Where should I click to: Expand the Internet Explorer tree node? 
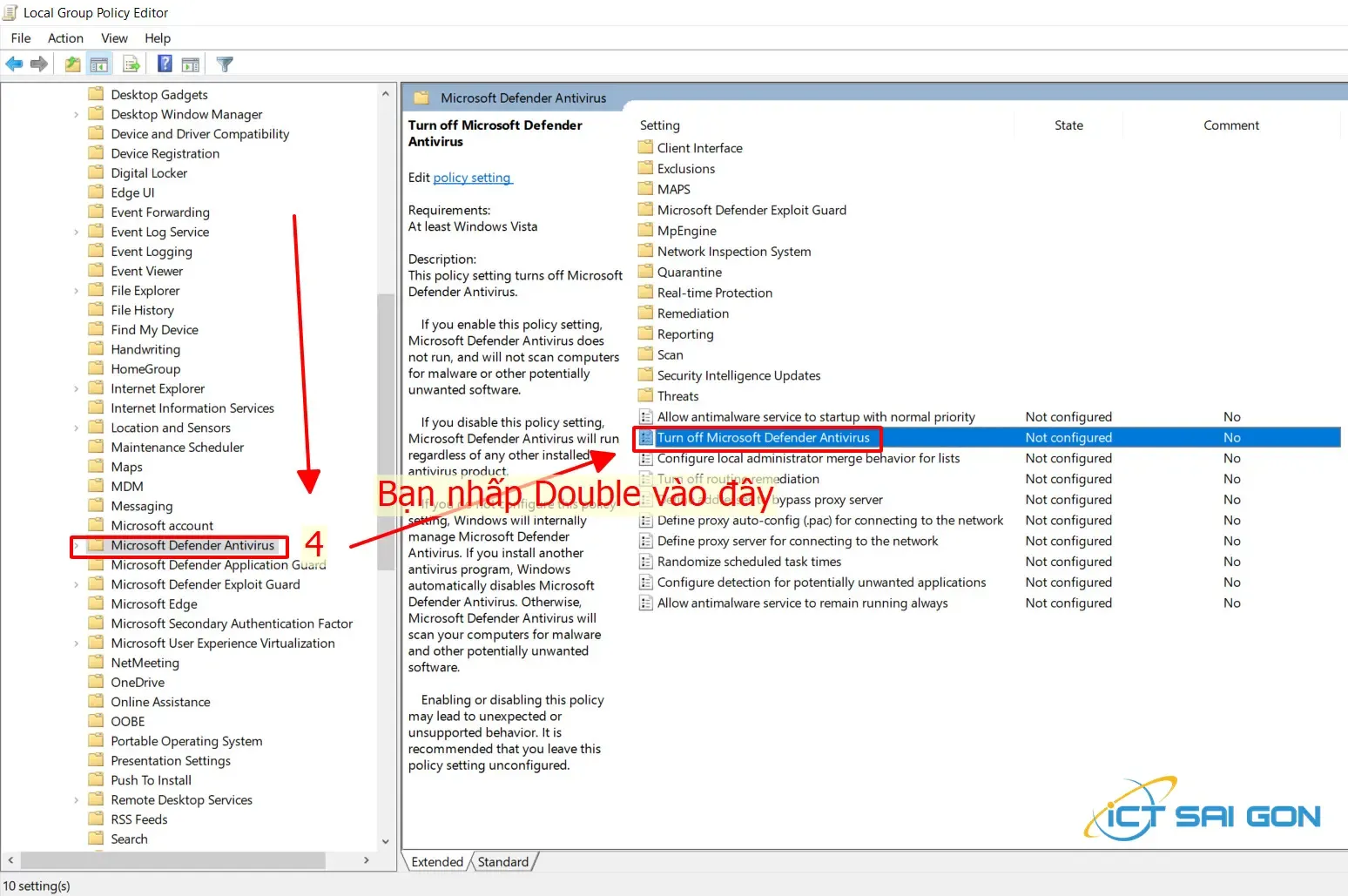point(77,387)
